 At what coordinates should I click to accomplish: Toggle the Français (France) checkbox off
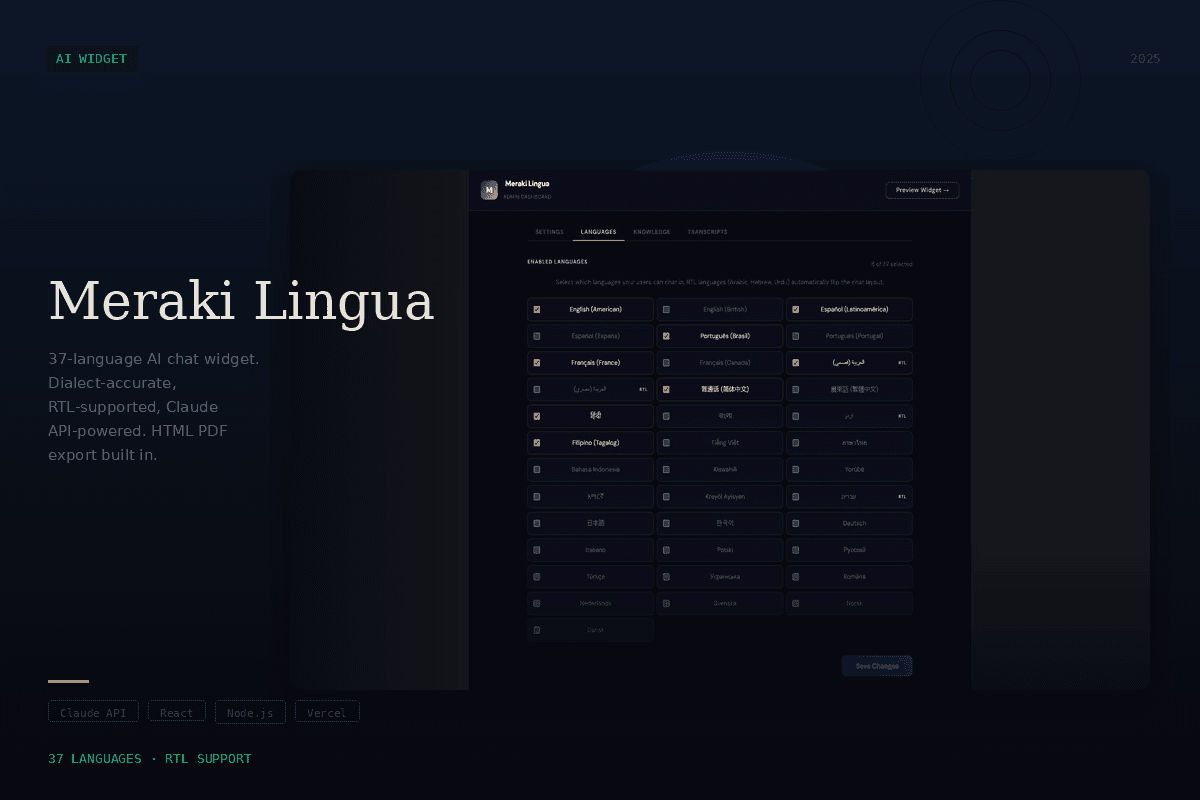[537, 363]
